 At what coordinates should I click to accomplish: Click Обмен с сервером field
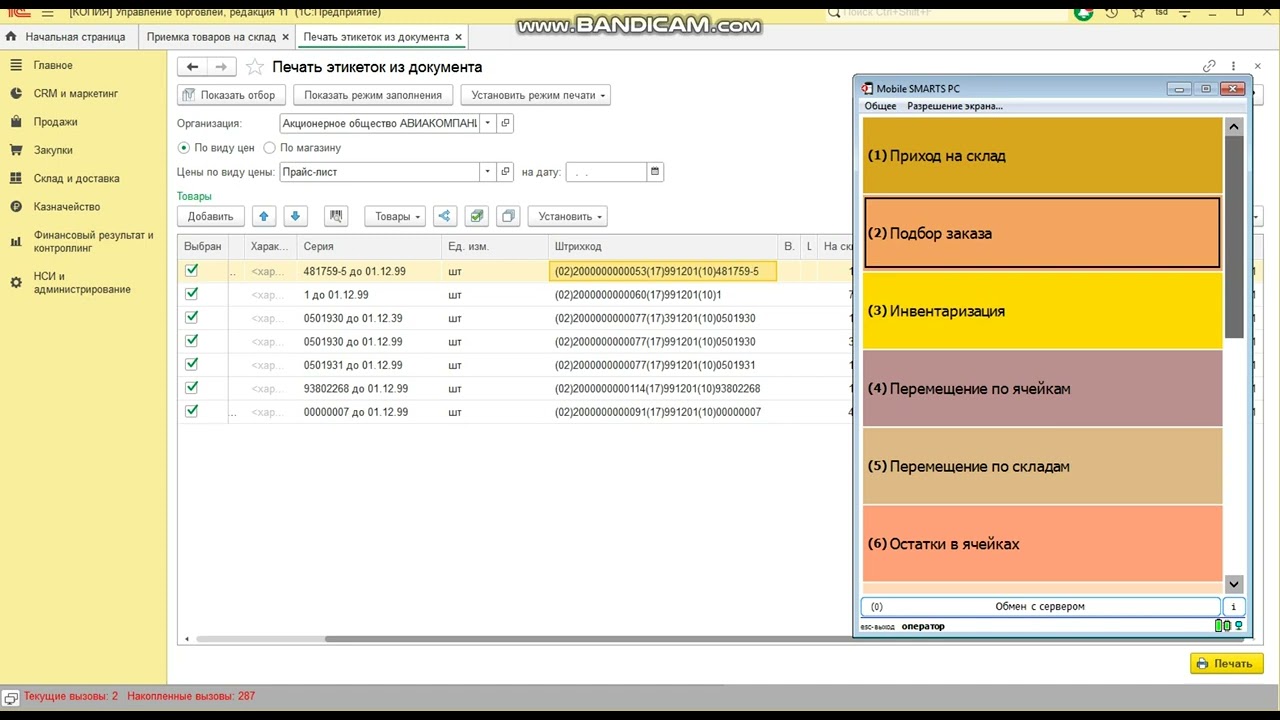click(1040, 606)
